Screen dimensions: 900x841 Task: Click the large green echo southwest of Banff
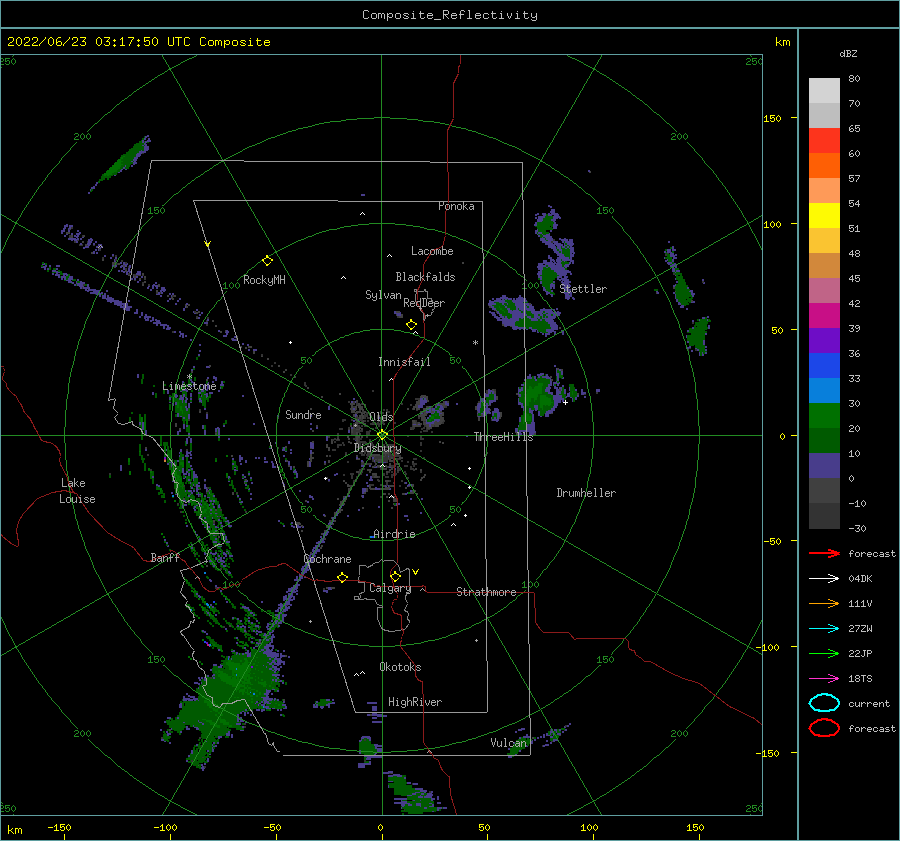point(227,695)
